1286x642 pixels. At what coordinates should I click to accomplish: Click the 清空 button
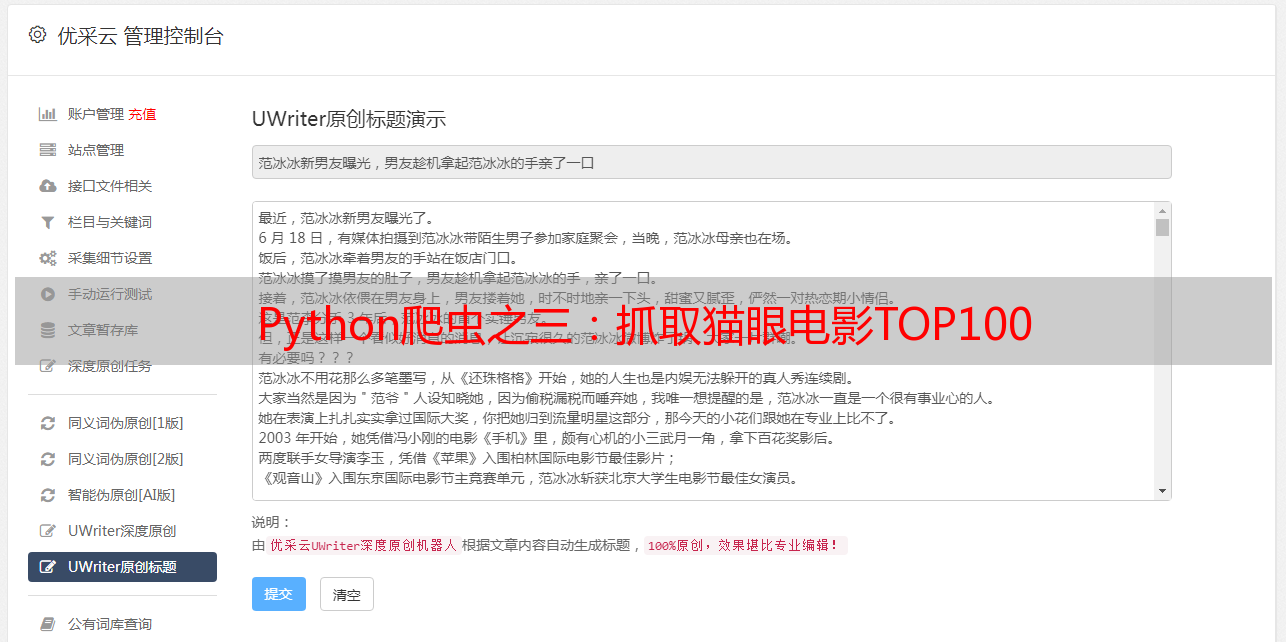(347, 594)
